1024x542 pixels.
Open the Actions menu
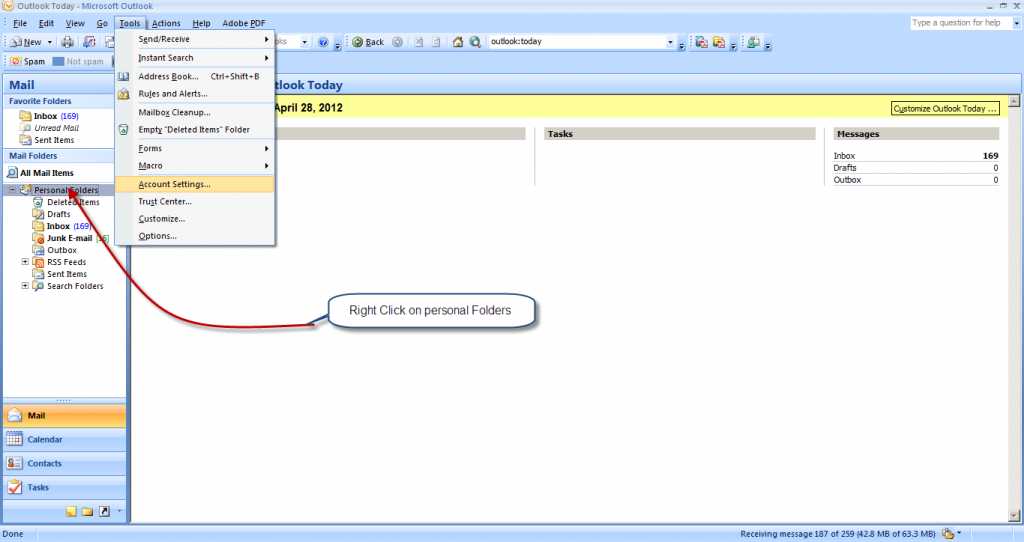pos(166,23)
